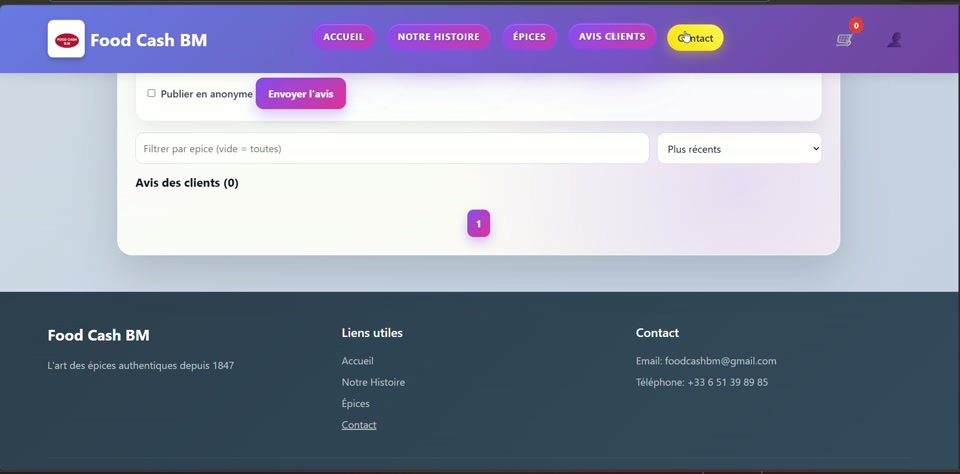The image size is (960, 474).
Task: Select the Épices nav item
Action: [530, 37]
